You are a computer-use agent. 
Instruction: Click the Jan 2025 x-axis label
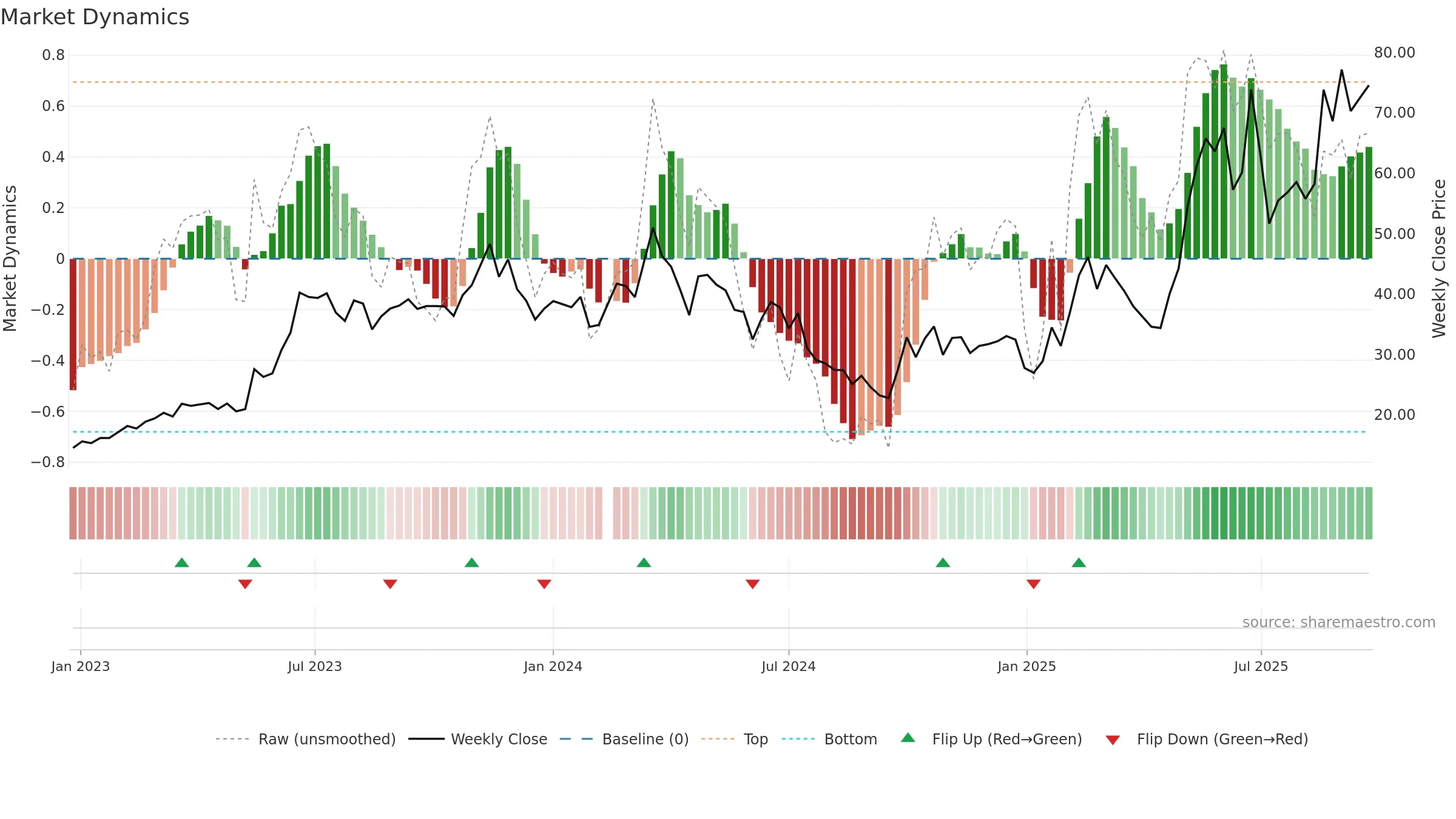1026,666
